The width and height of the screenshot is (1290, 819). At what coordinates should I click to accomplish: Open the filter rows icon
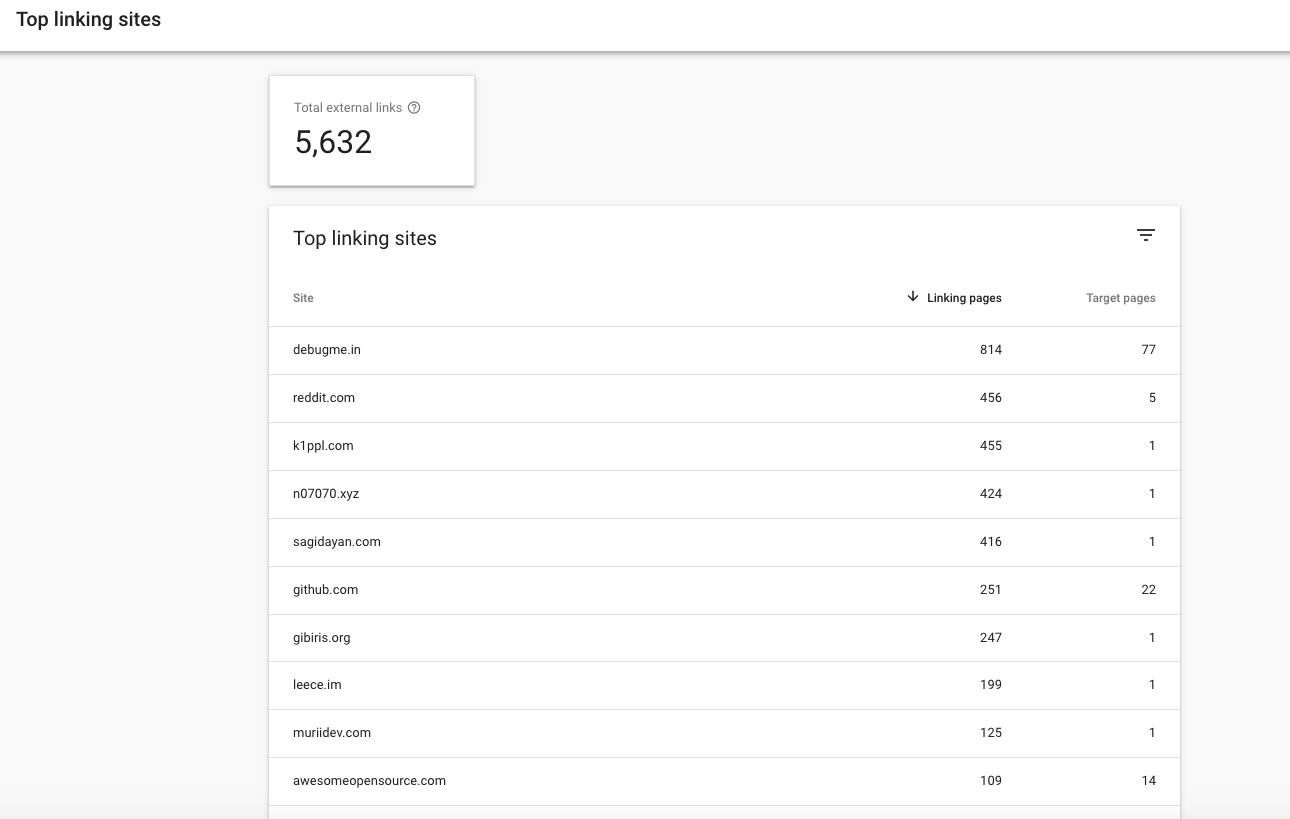pyautogui.click(x=1146, y=236)
